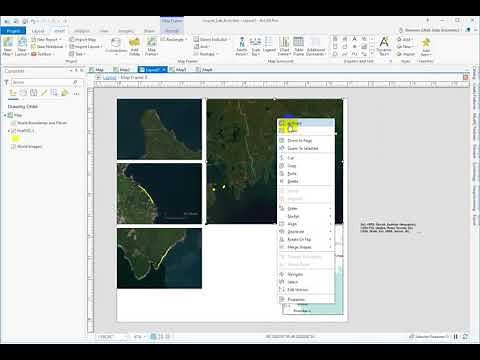
Task: Click New Report in the ribbon
Action: coord(46,39)
